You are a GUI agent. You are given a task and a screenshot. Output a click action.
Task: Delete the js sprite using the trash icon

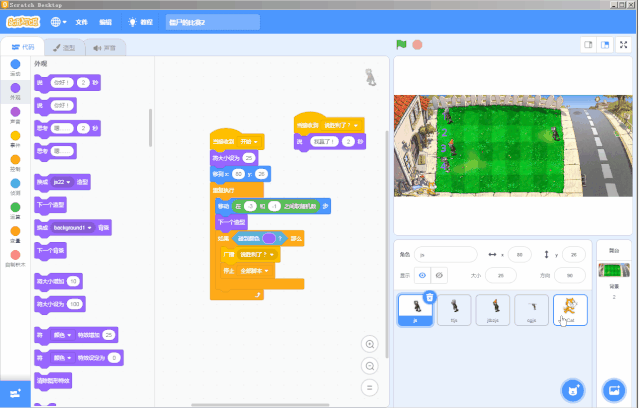click(x=430, y=298)
